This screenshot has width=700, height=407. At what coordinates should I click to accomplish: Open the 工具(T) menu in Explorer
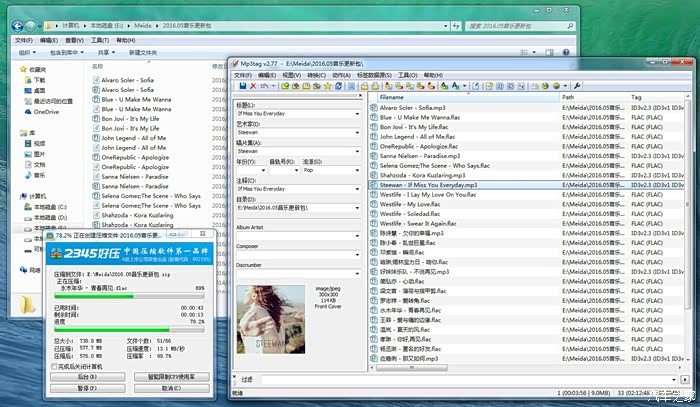98,40
